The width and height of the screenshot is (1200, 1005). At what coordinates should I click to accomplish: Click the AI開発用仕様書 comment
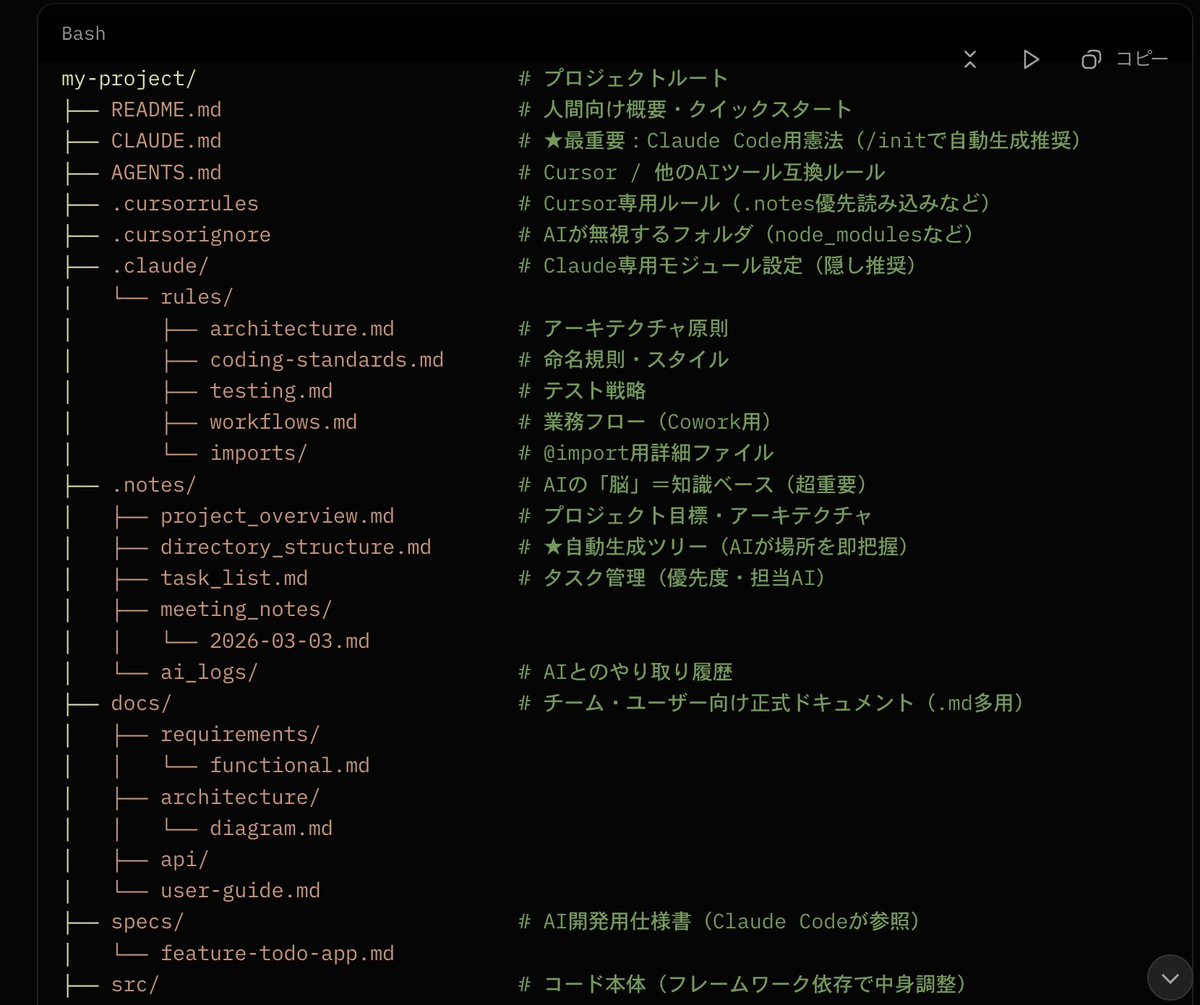(719, 921)
